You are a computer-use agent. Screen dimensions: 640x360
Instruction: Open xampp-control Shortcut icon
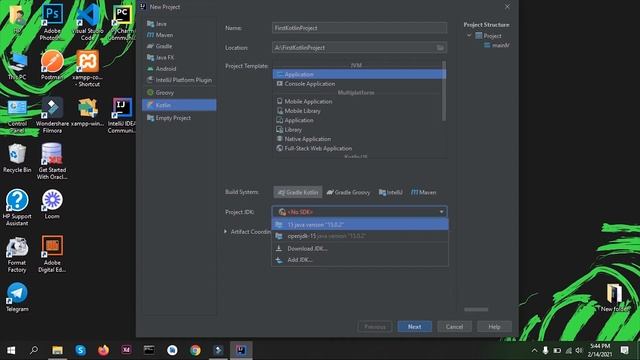click(x=87, y=68)
